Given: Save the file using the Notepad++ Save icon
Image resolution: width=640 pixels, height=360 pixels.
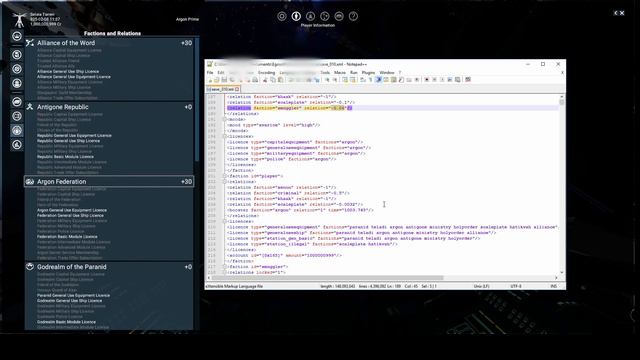Looking at the screenshot, I should (224, 80).
